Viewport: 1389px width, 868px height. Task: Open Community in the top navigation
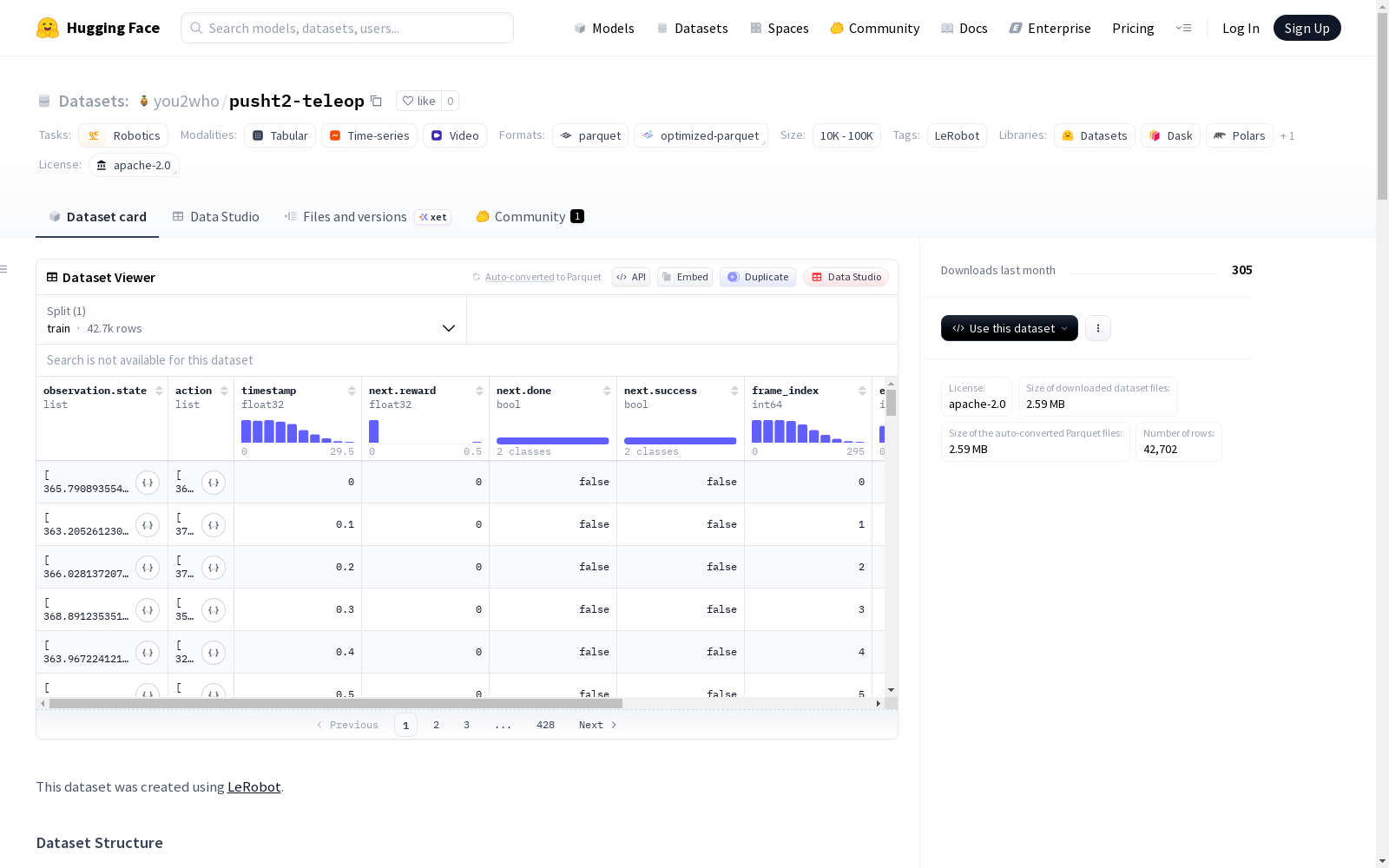(x=875, y=28)
